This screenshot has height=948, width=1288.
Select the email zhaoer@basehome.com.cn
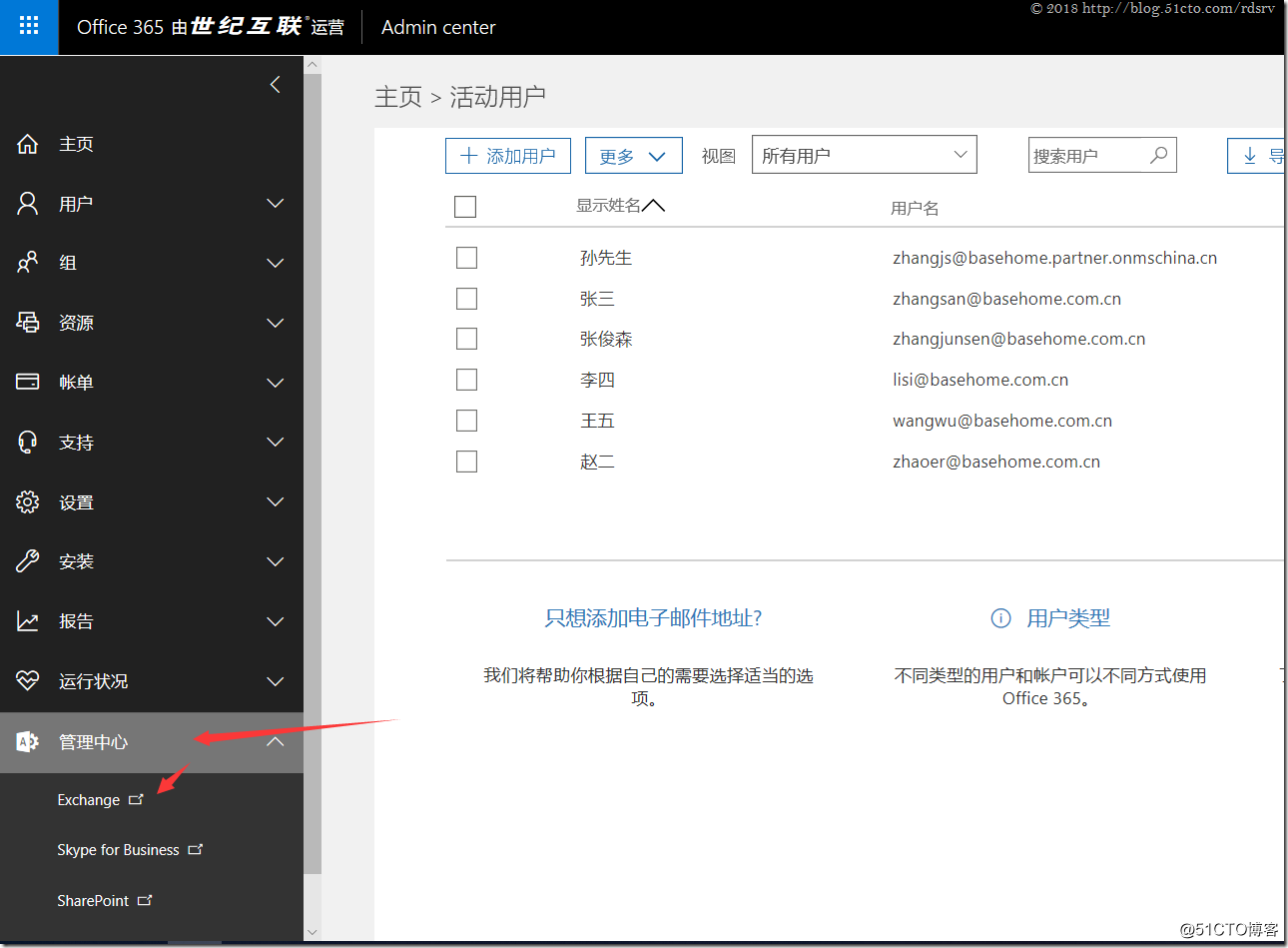point(996,462)
